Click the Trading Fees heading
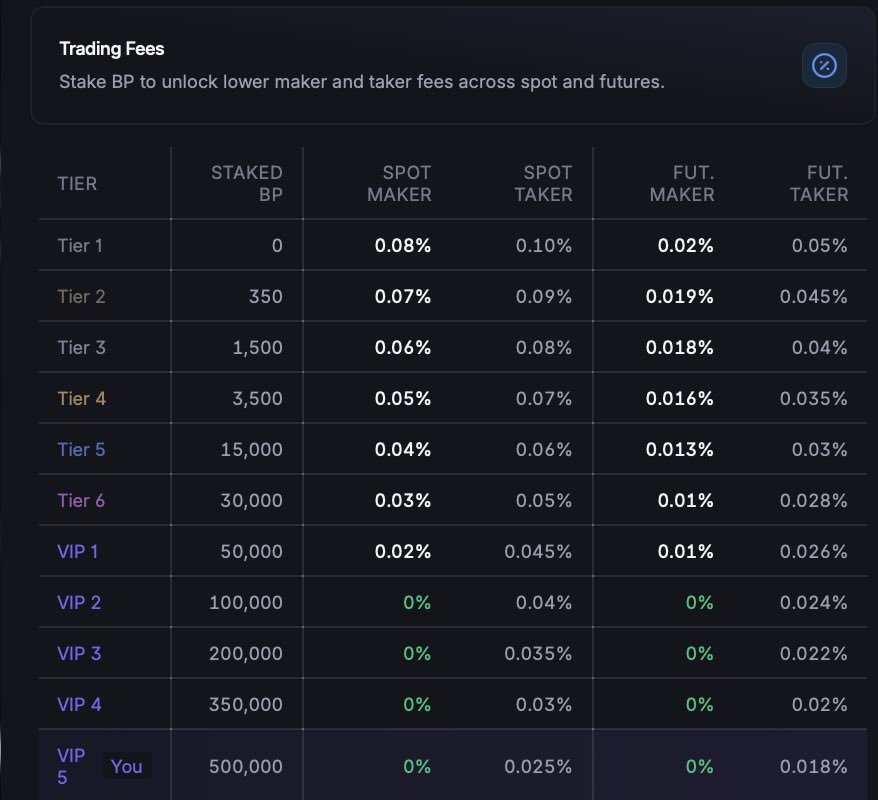The image size is (878, 800). [112, 49]
